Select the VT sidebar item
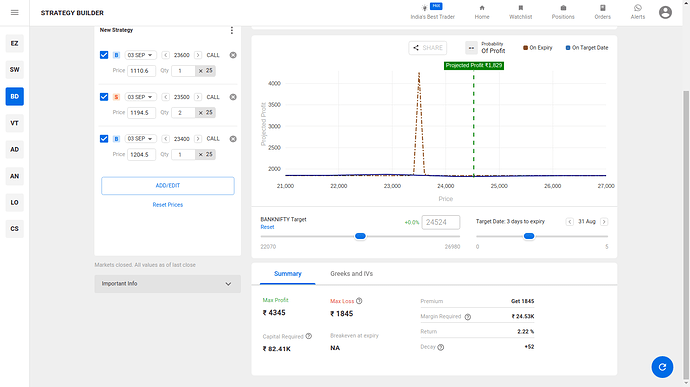690x387 pixels. (x=15, y=123)
